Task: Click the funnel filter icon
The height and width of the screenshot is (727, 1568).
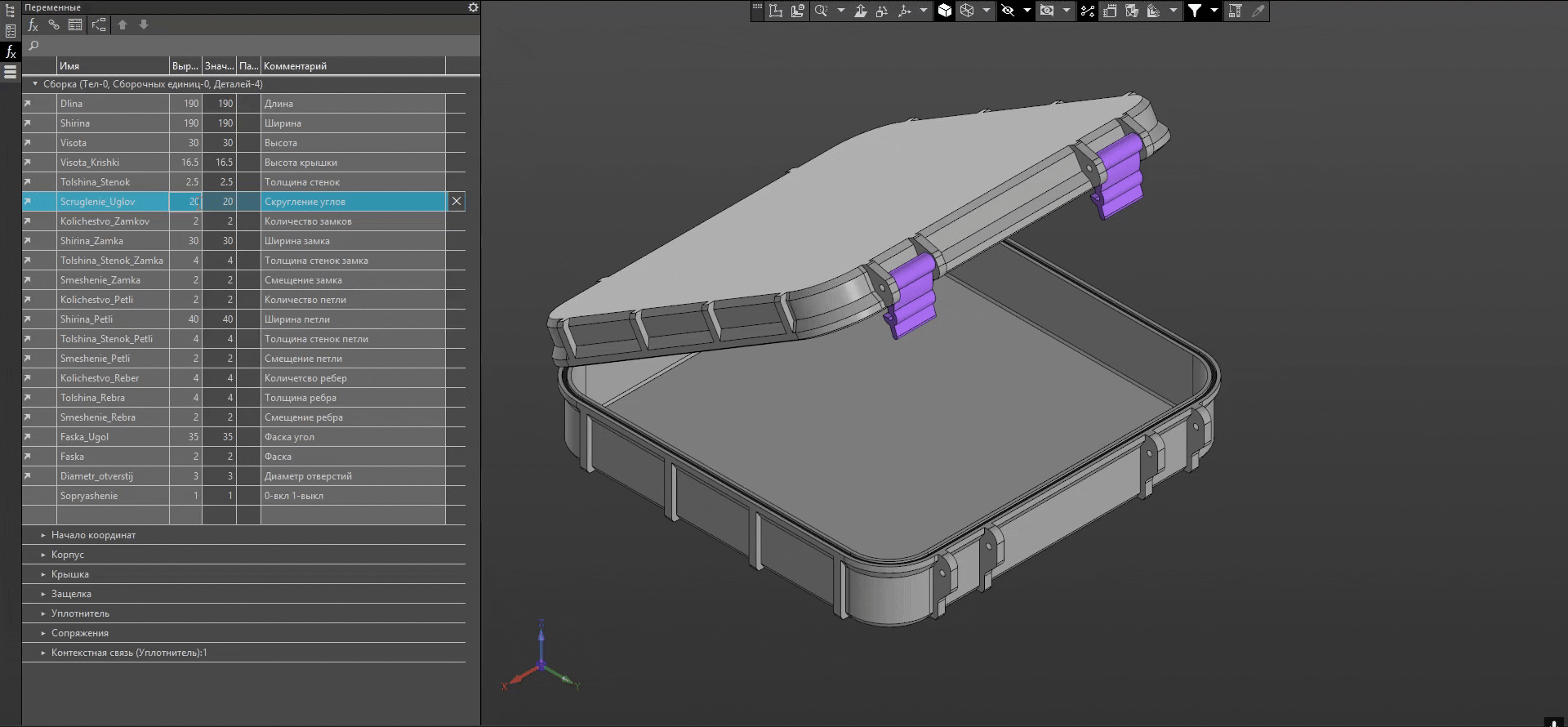Action: (x=1195, y=11)
